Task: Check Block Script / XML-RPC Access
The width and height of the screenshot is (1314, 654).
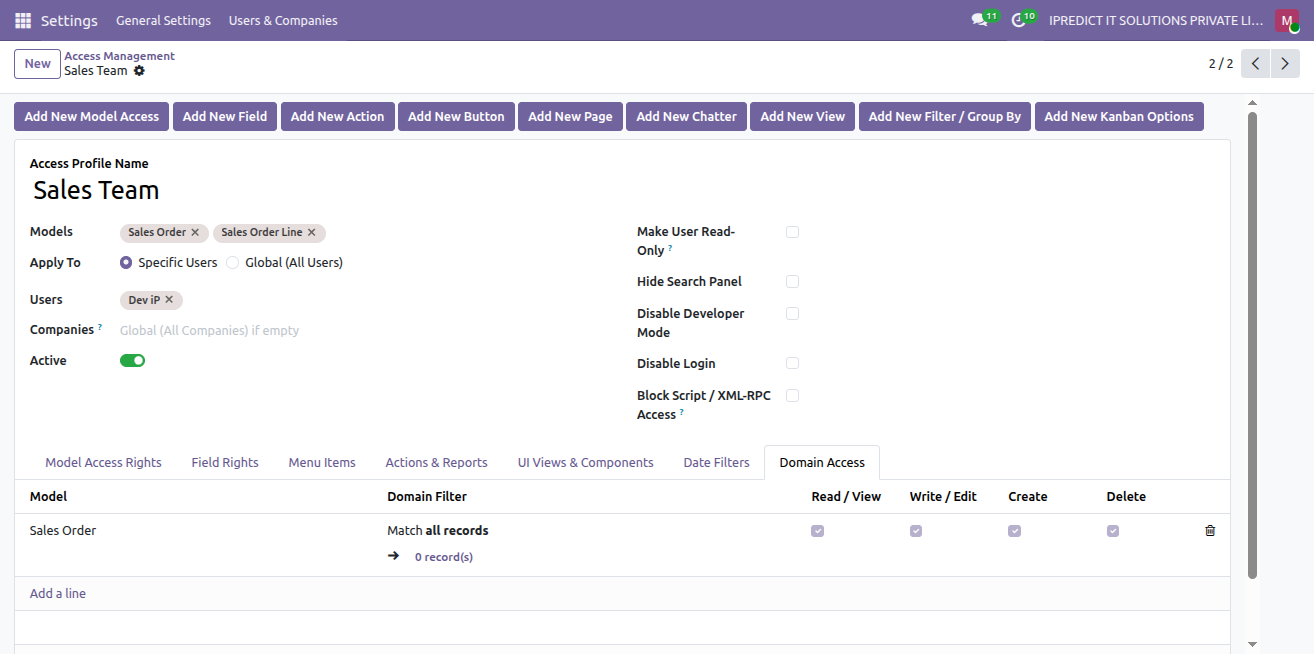Action: [x=792, y=396]
